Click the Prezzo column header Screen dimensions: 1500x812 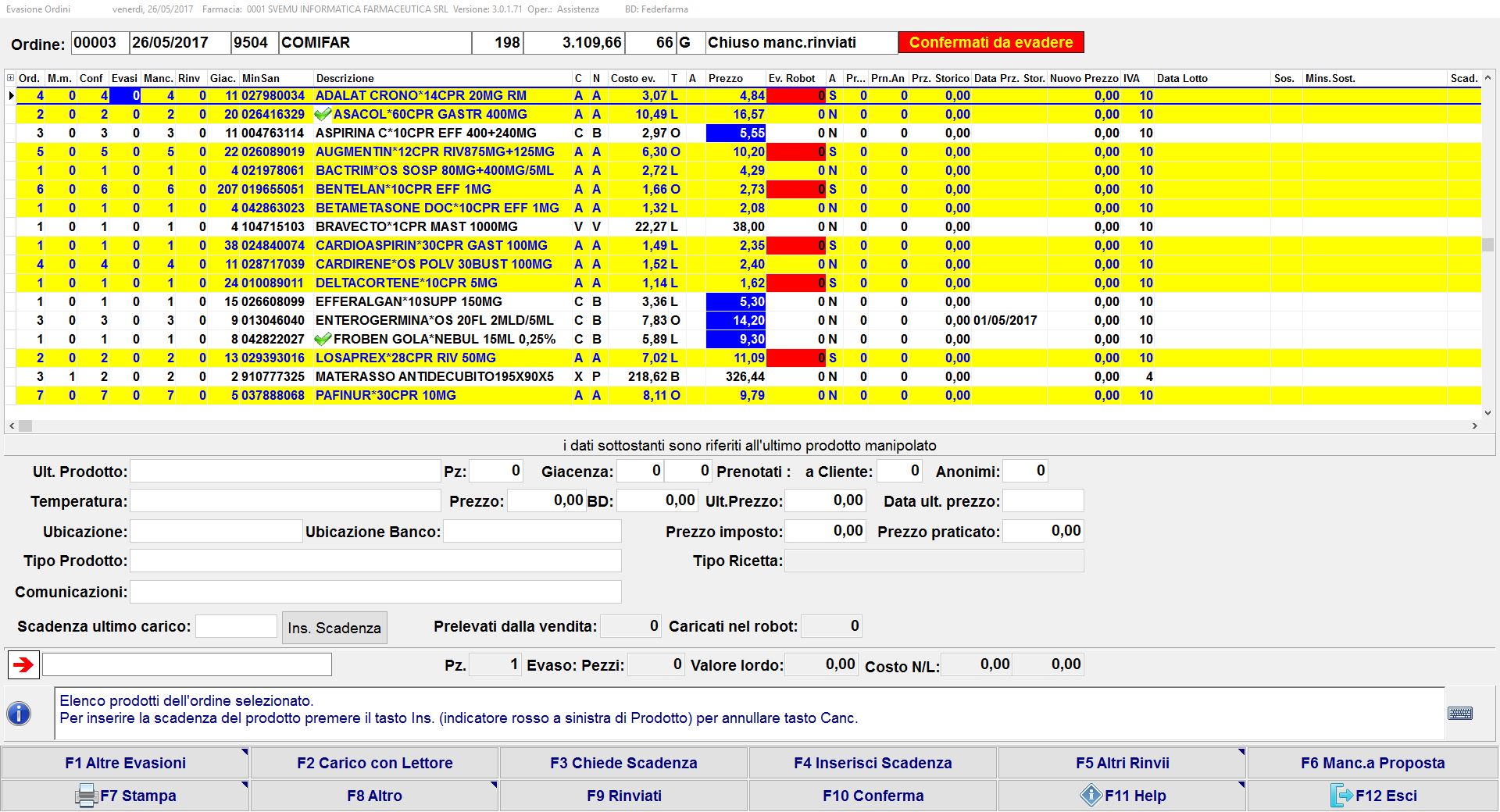(x=725, y=78)
